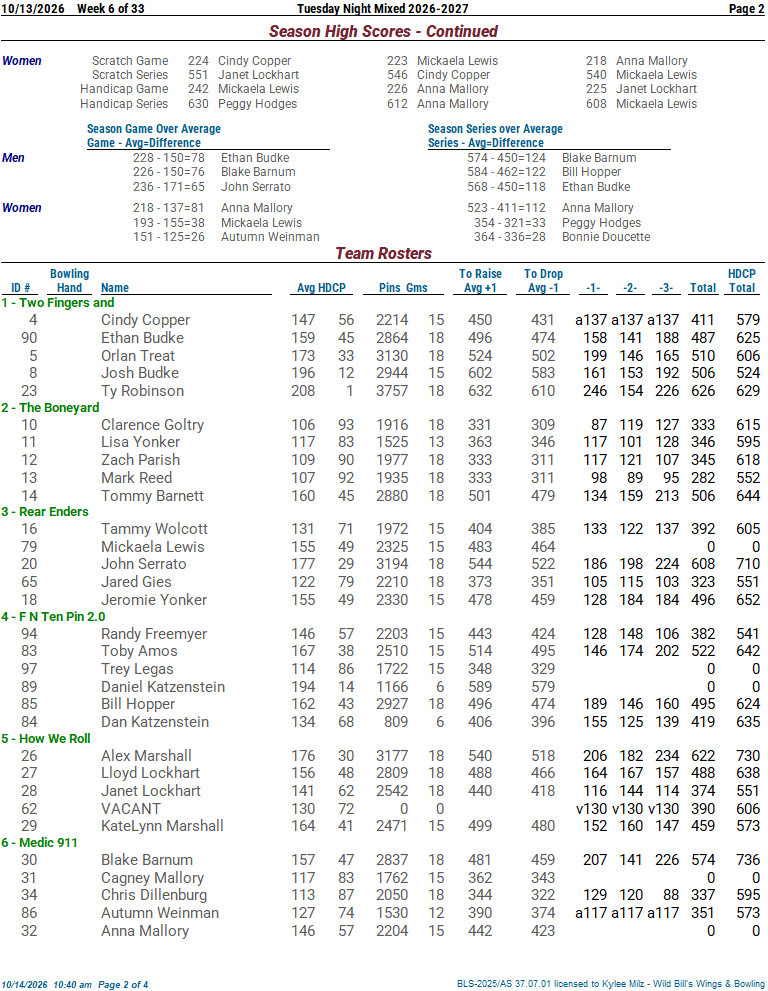Click Blake Barnum's HDCP total 736
Image resolution: width=768 pixels, height=991 pixels.
[x=748, y=860]
